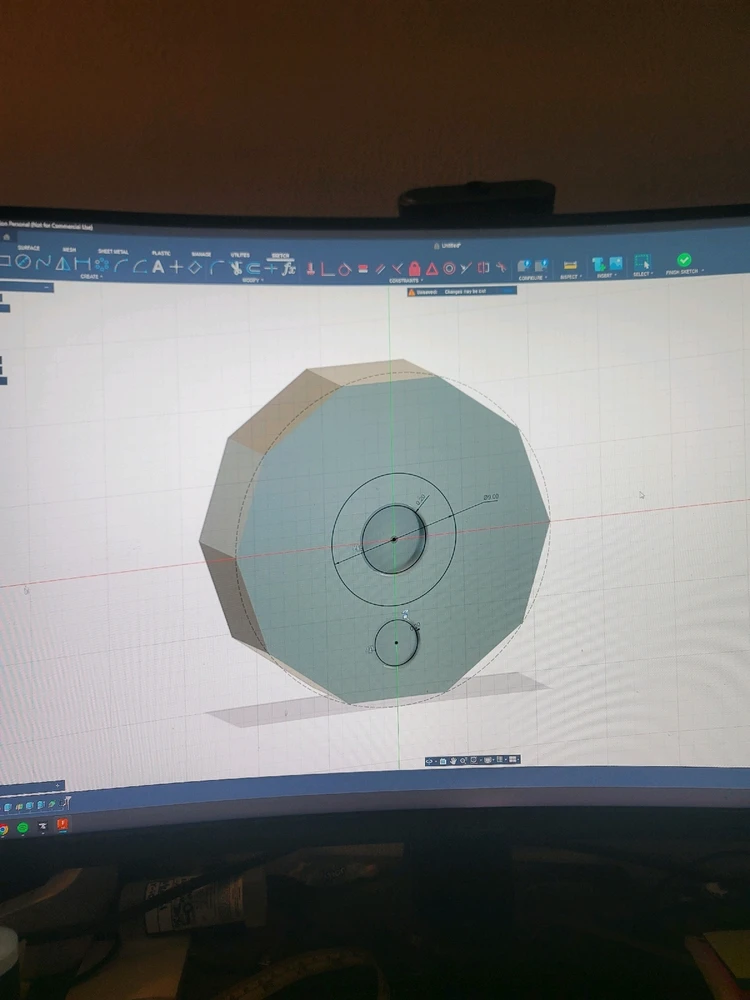Switch to the Sheet Metal tab
The image size is (750, 1000).
pyautogui.click(x=112, y=251)
